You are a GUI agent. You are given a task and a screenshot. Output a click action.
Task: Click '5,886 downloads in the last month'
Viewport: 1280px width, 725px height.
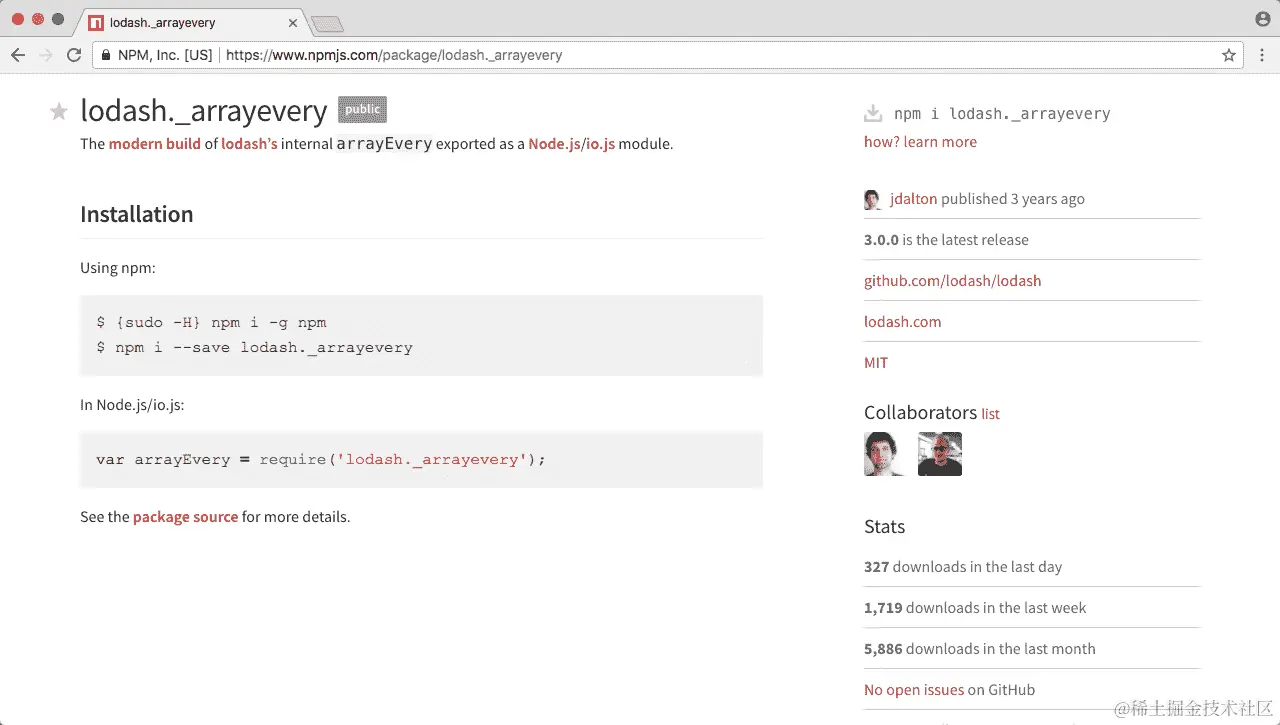tap(980, 649)
